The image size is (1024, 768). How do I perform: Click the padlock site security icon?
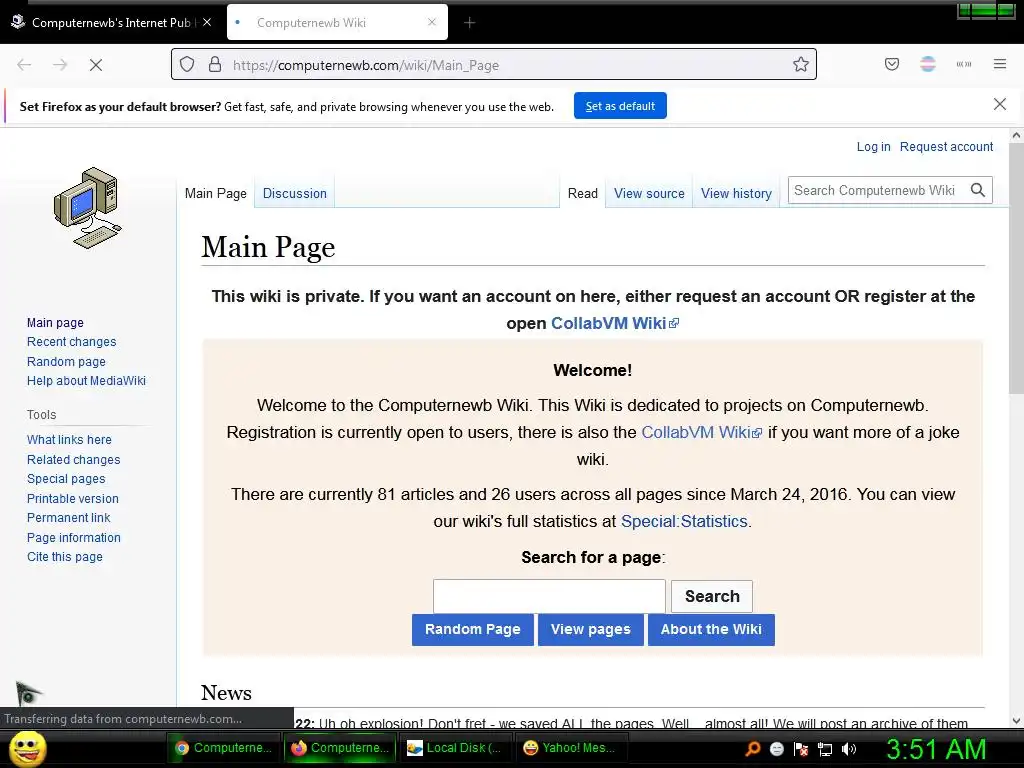pos(215,64)
